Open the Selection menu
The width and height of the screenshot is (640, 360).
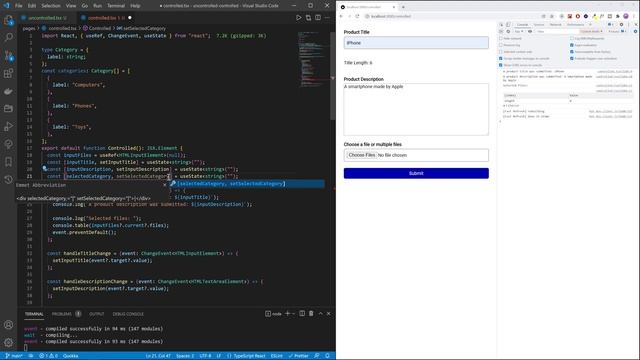pos(51,6)
